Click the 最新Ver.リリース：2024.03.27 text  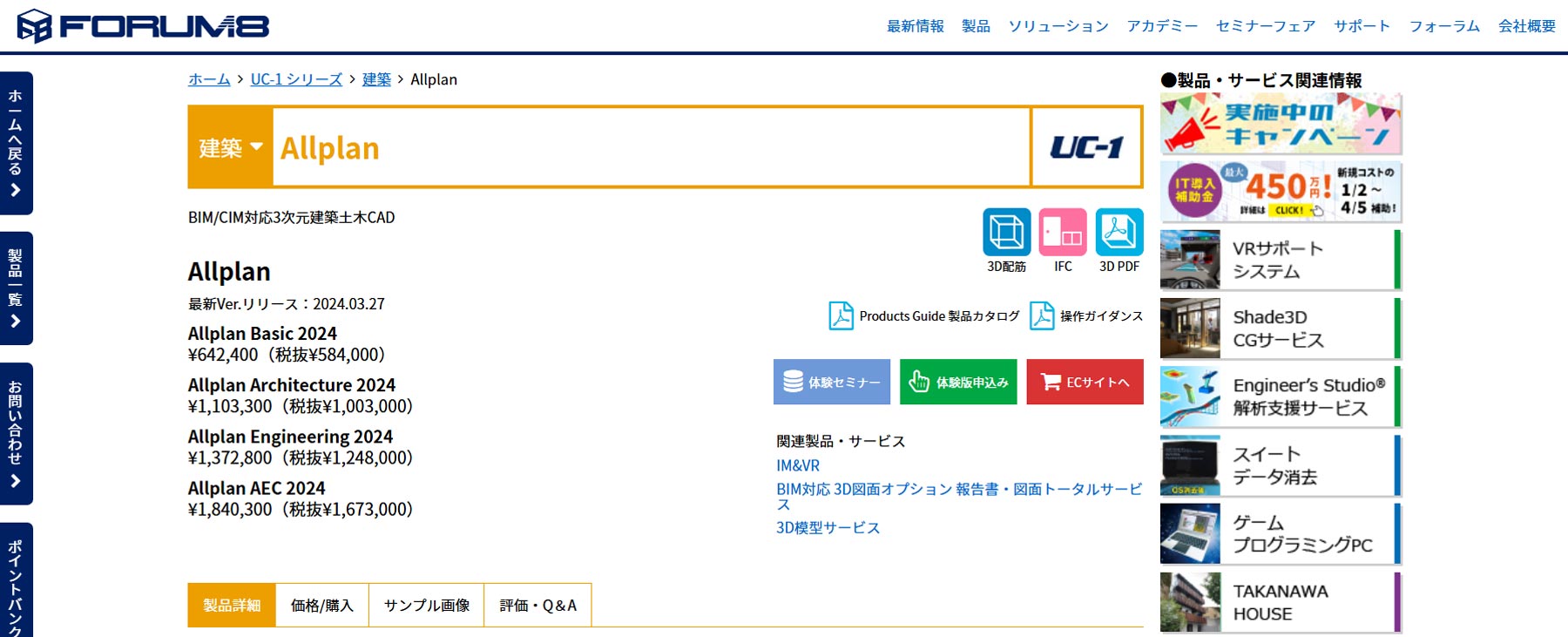coord(287,304)
